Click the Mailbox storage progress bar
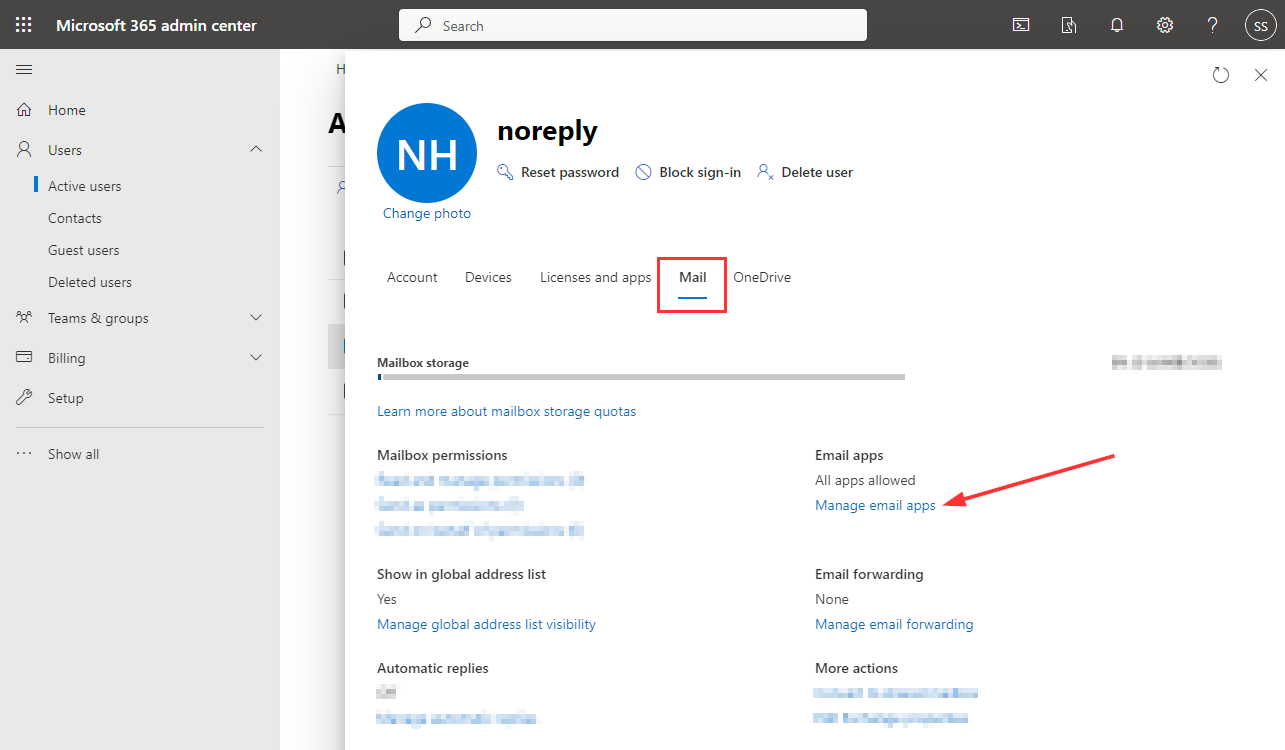 [641, 377]
